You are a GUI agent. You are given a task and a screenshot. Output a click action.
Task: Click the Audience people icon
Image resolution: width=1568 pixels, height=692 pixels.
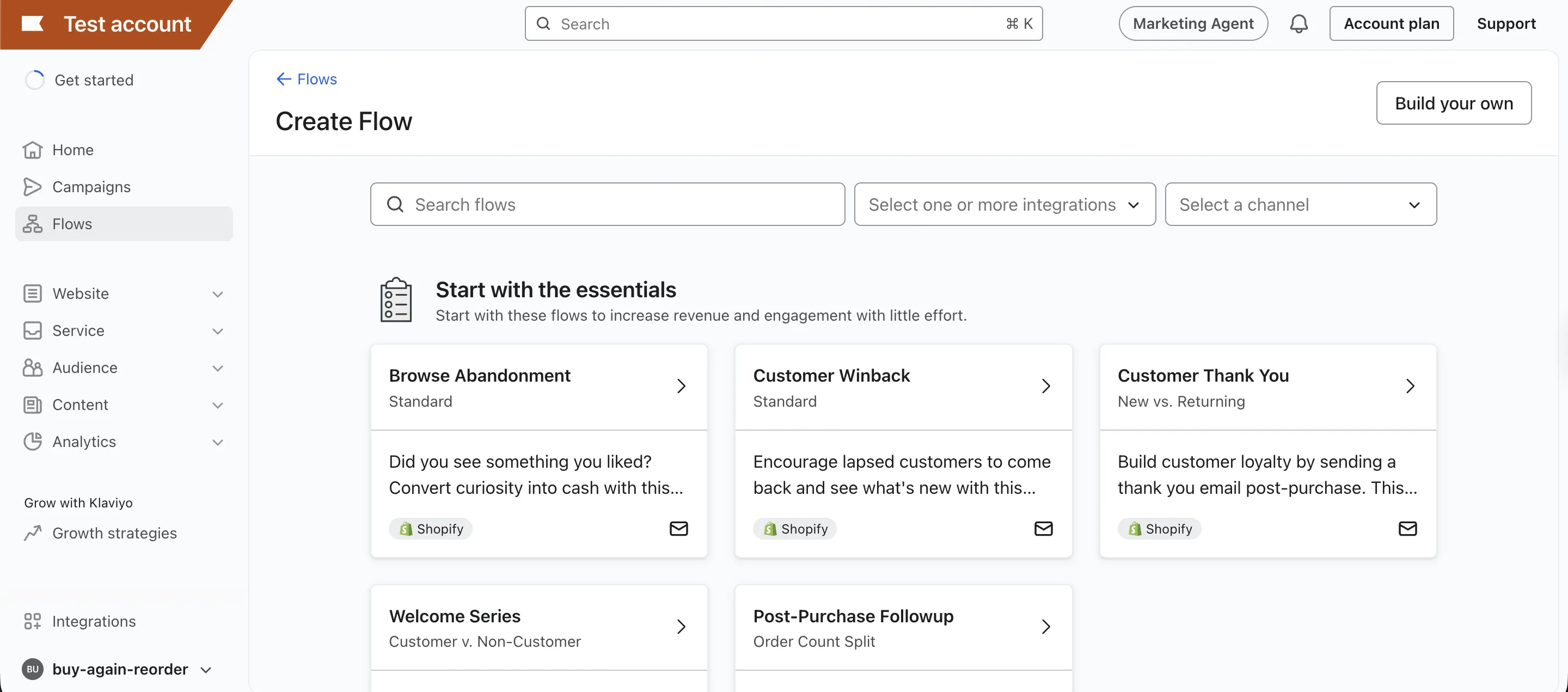32,368
